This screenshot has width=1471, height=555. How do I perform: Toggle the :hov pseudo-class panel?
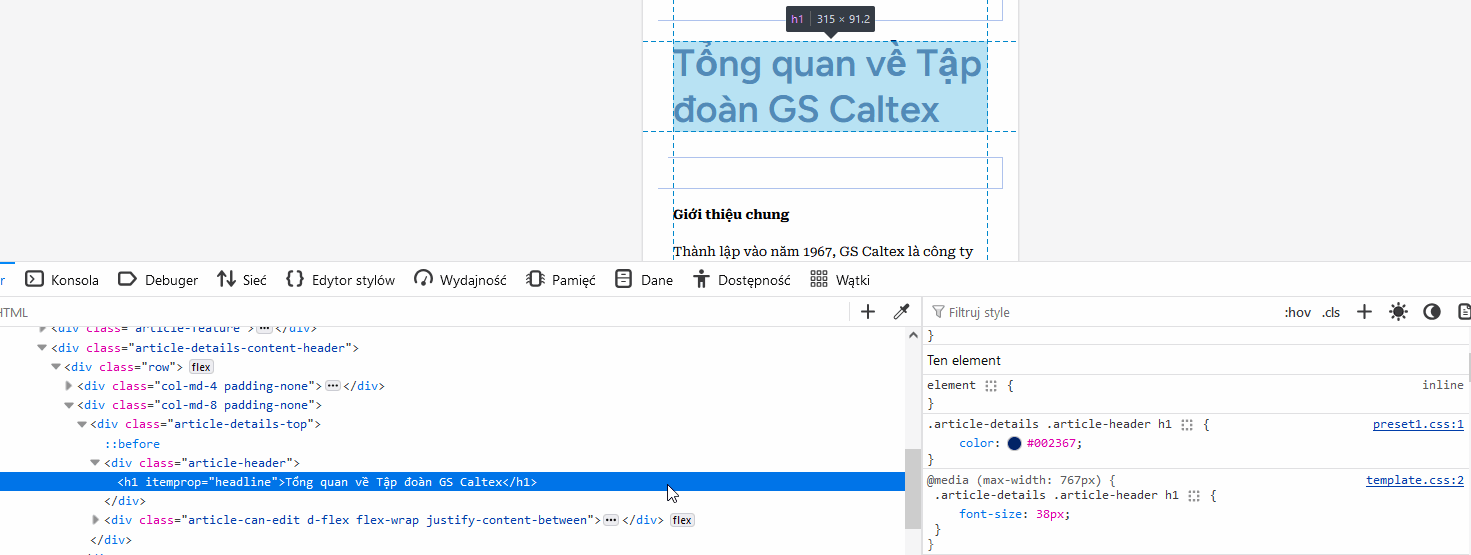coord(1297,313)
